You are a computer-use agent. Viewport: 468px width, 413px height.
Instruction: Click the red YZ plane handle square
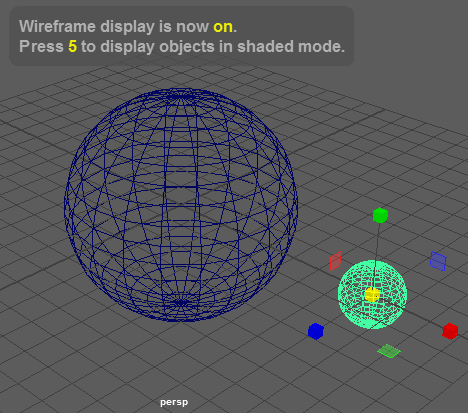click(x=335, y=261)
